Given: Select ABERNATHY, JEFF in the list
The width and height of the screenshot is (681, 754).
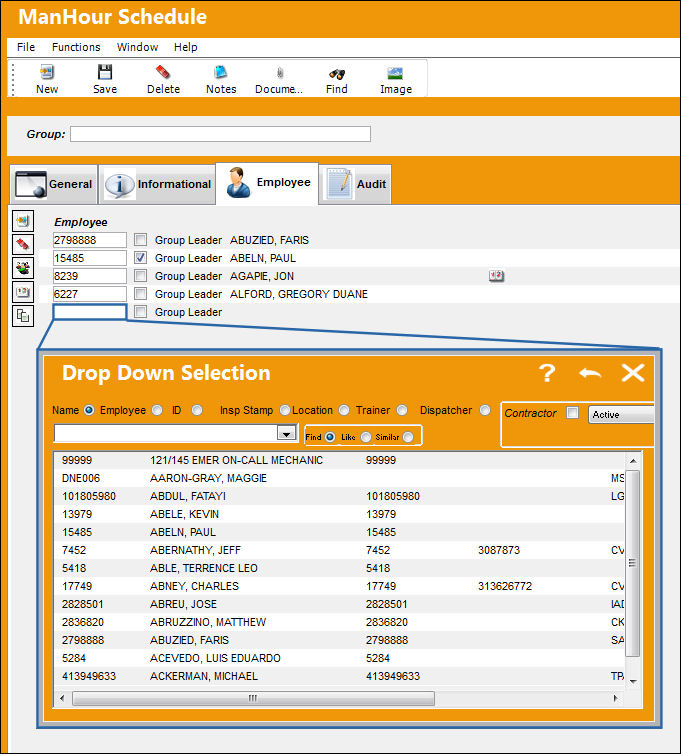Looking at the screenshot, I should tap(340, 550).
